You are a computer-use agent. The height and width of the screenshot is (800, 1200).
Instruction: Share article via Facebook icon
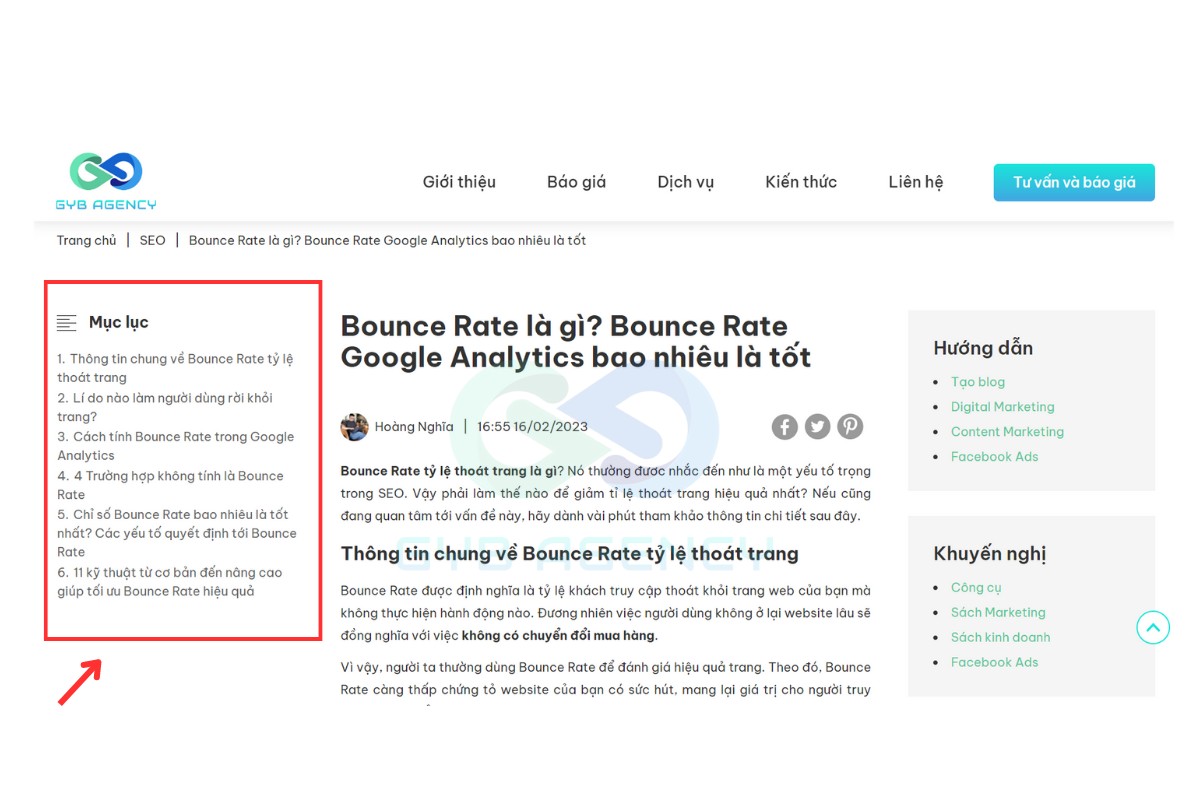tap(785, 427)
